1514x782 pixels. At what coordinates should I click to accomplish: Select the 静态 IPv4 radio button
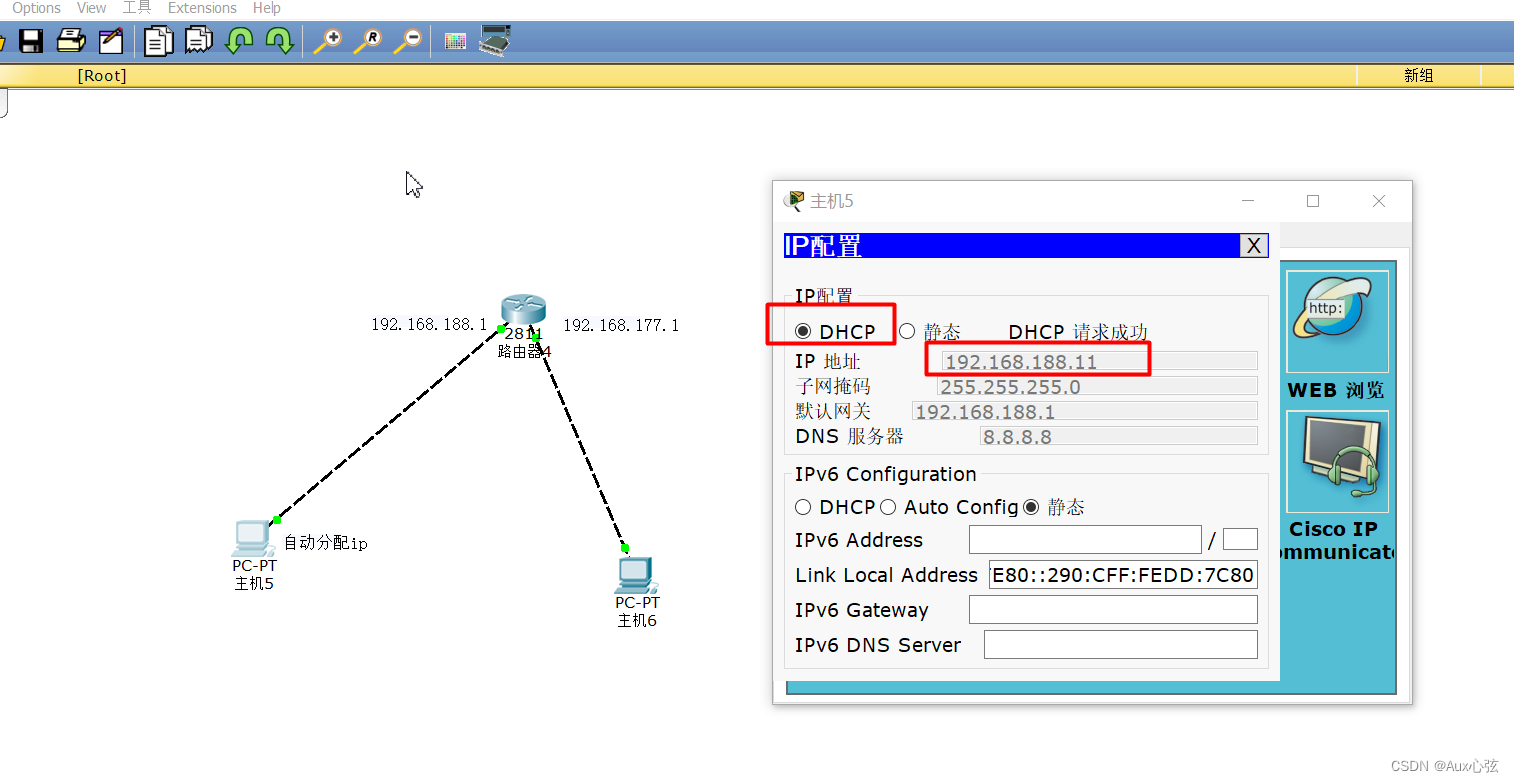(906, 331)
